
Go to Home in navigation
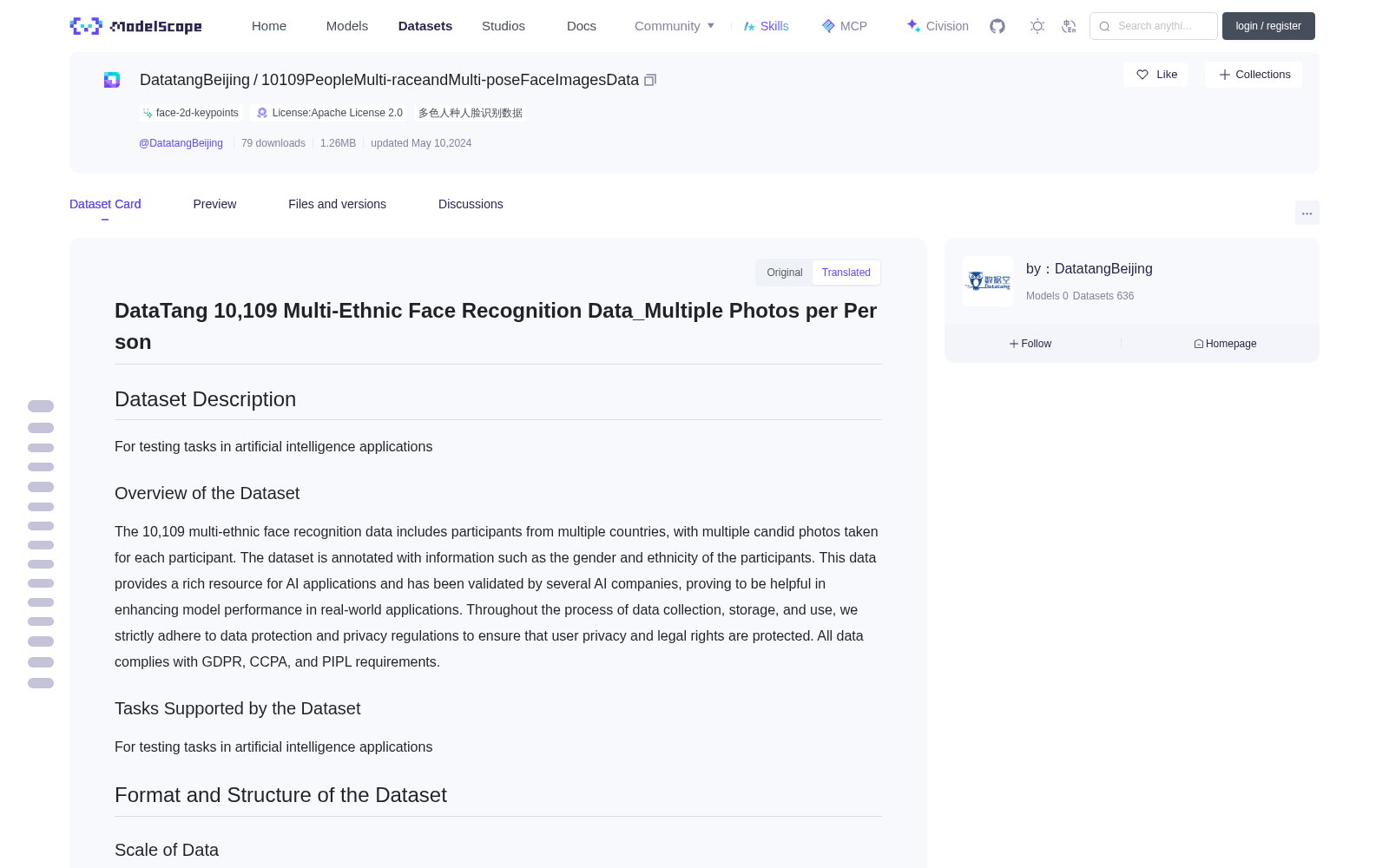(x=269, y=26)
